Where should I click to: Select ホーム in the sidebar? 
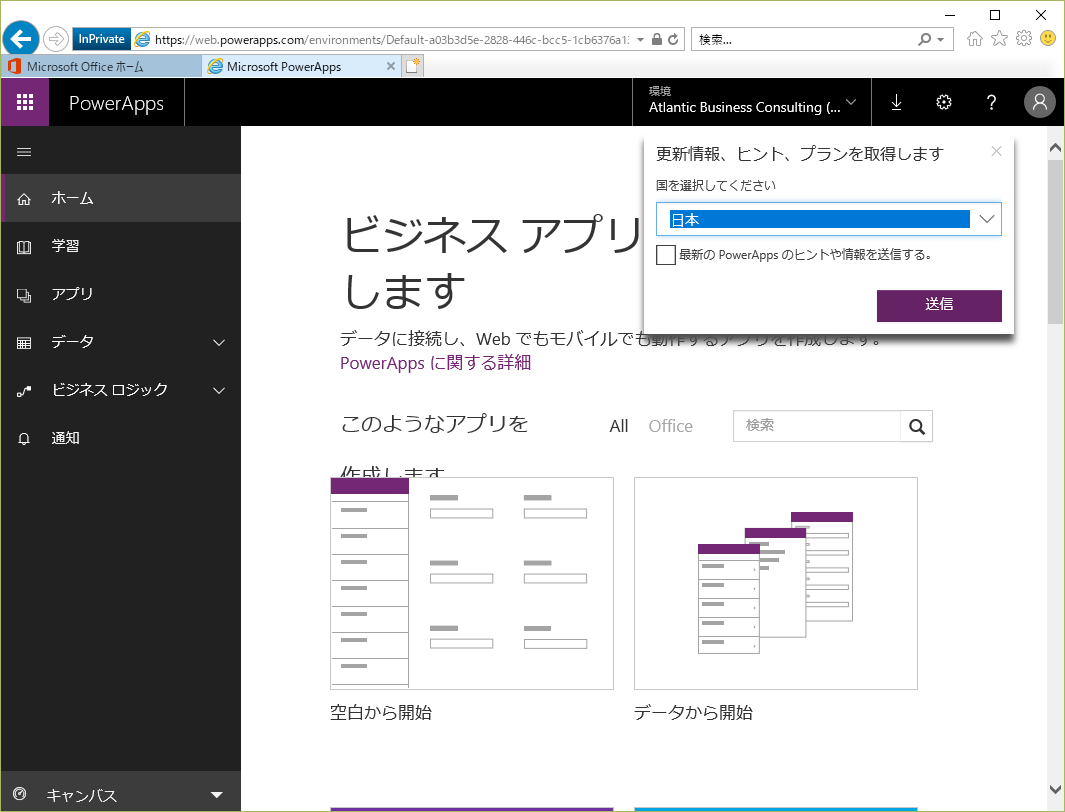coord(121,198)
